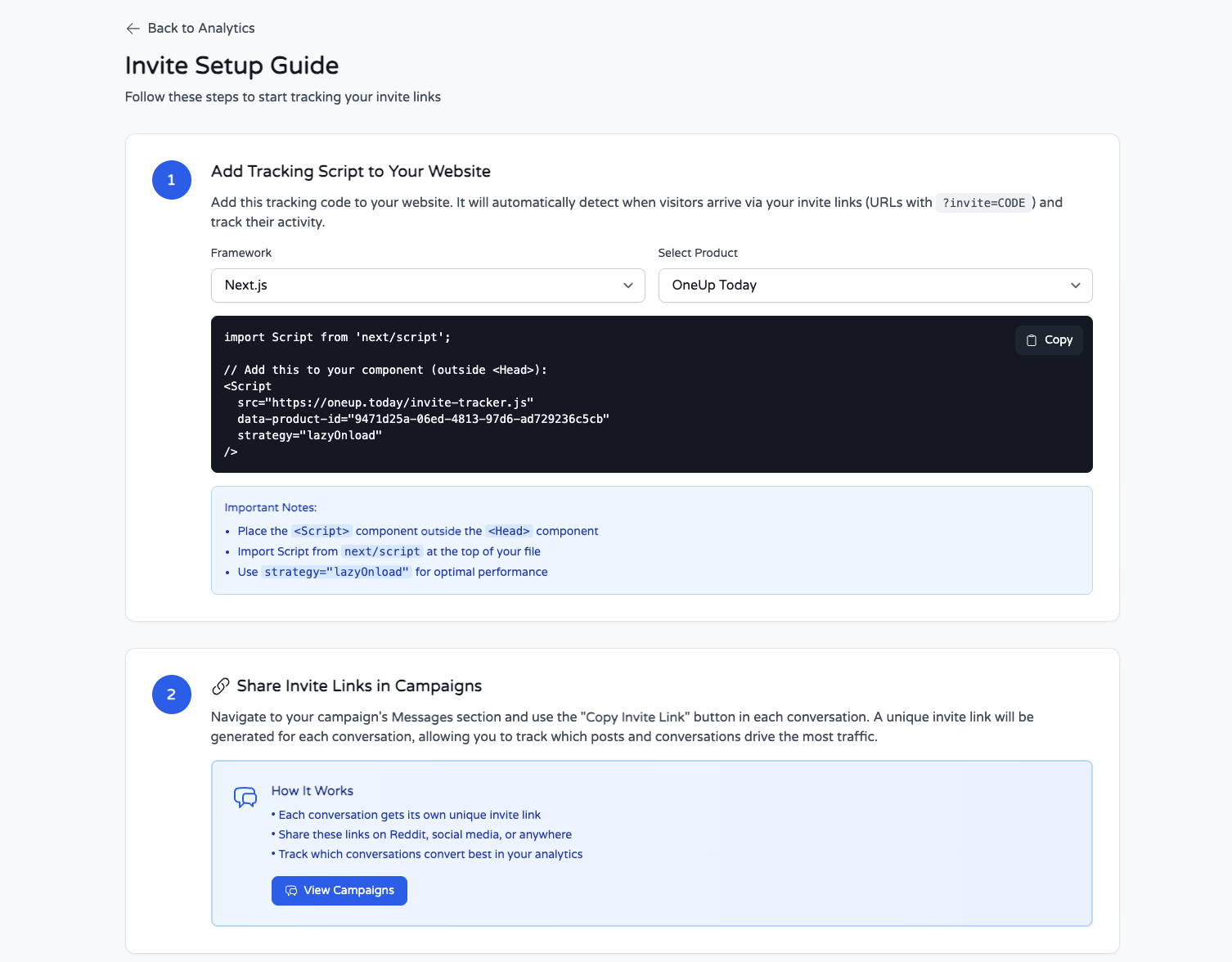Click the Copy button for the tracking script
This screenshot has width=1232, height=962.
tap(1049, 339)
